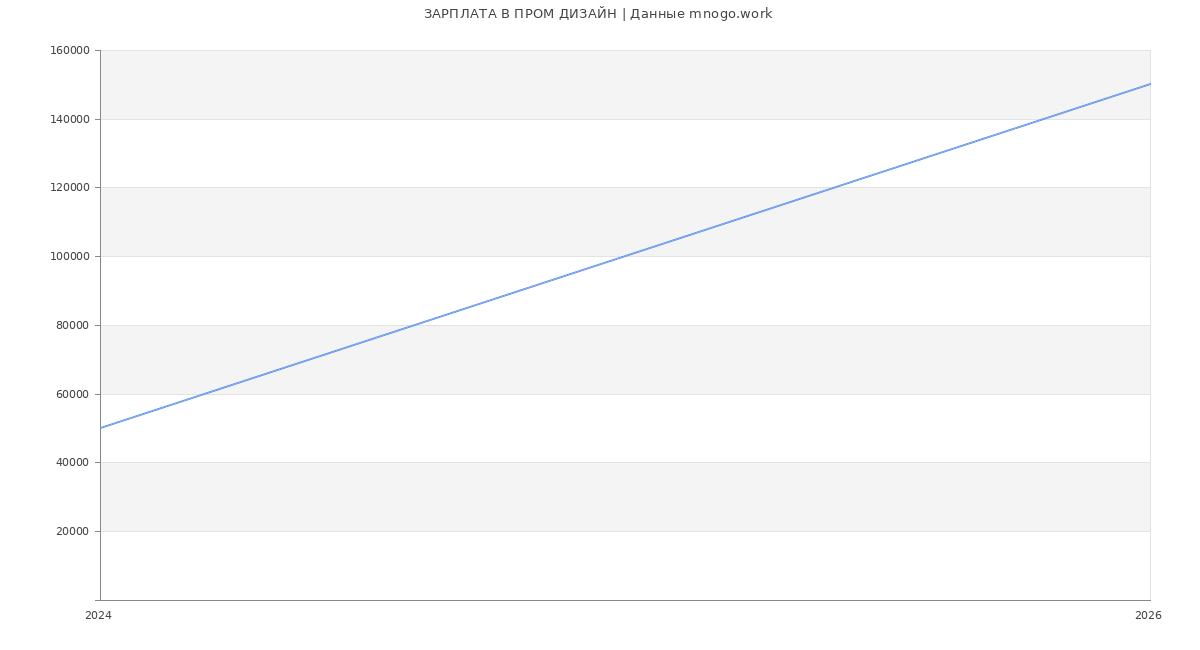Click the 2024 x-axis label
Screen dimensions: 1200x650
(x=98, y=616)
